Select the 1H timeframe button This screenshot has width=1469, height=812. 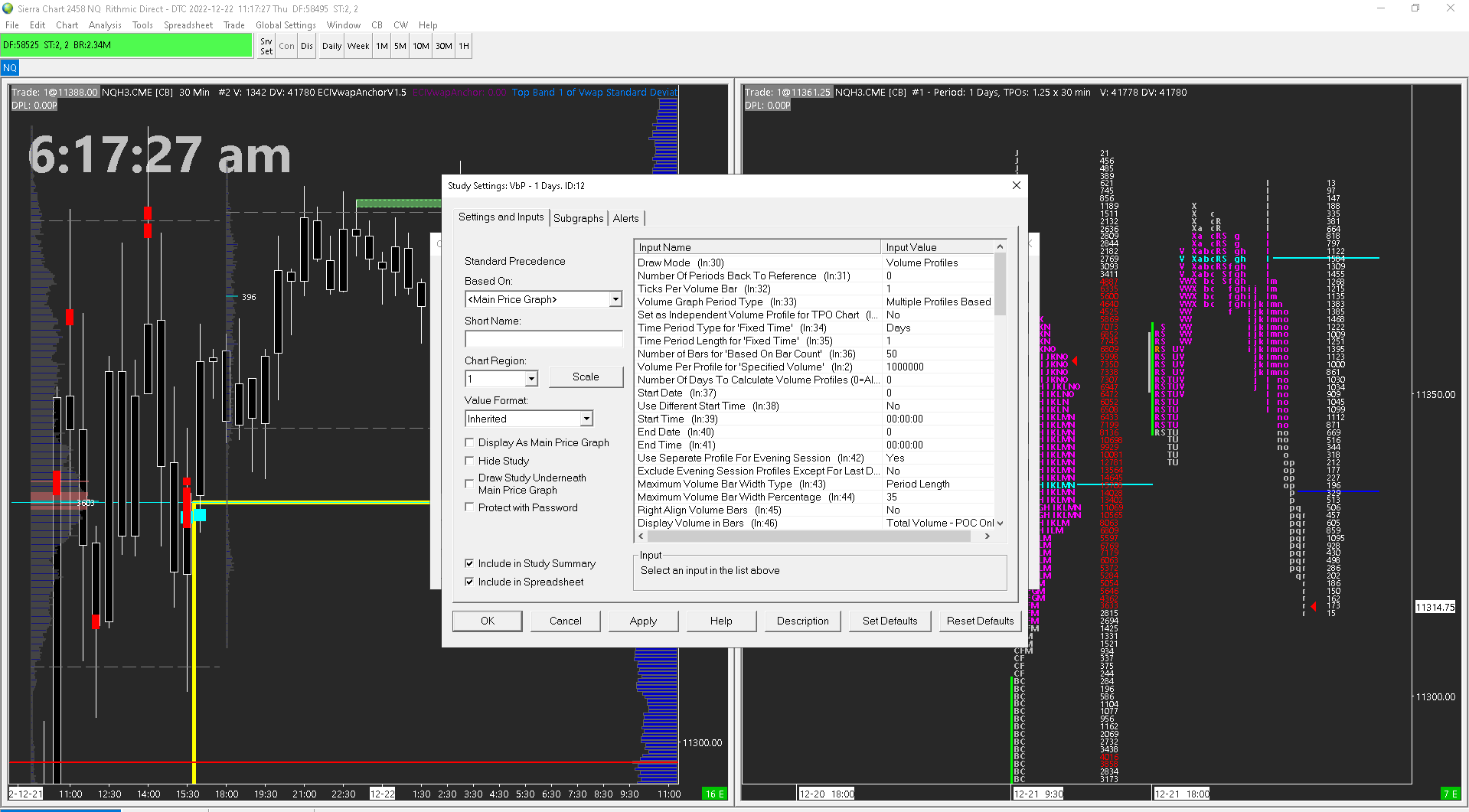(464, 46)
